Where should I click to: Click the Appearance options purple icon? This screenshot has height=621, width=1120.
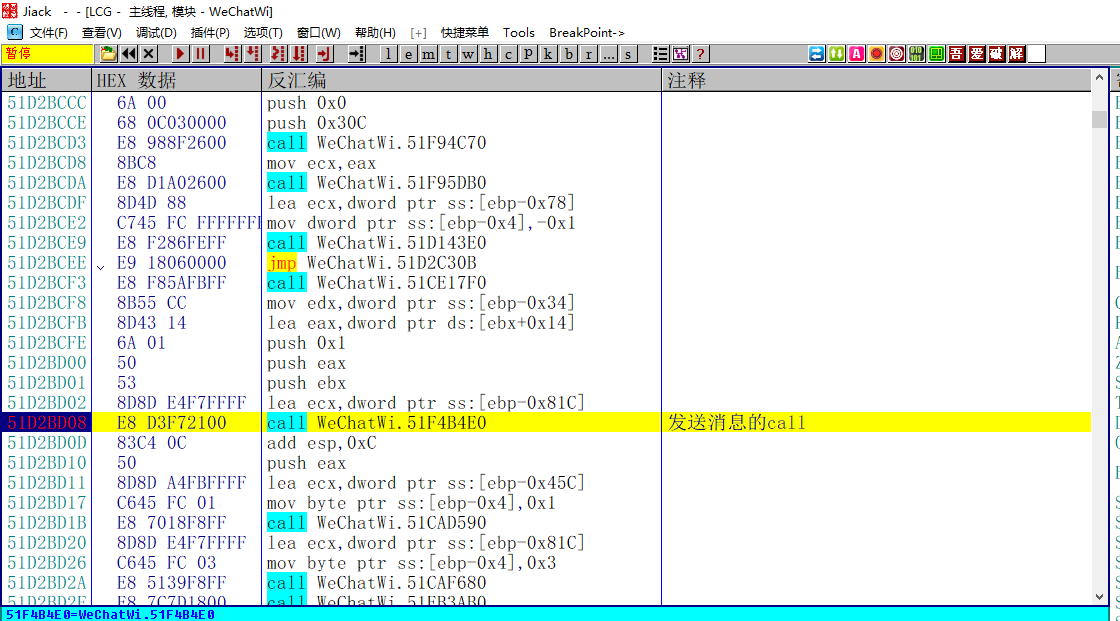click(681, 54)
